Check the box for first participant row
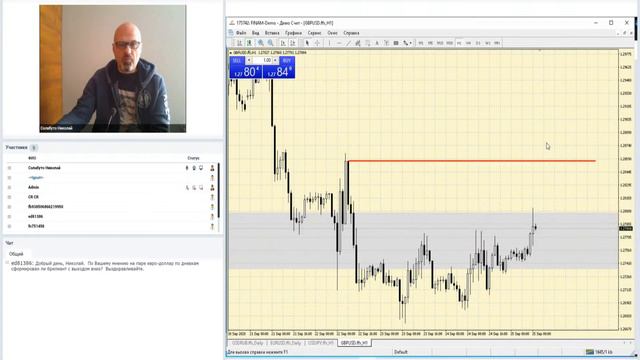 coord(9,168)
